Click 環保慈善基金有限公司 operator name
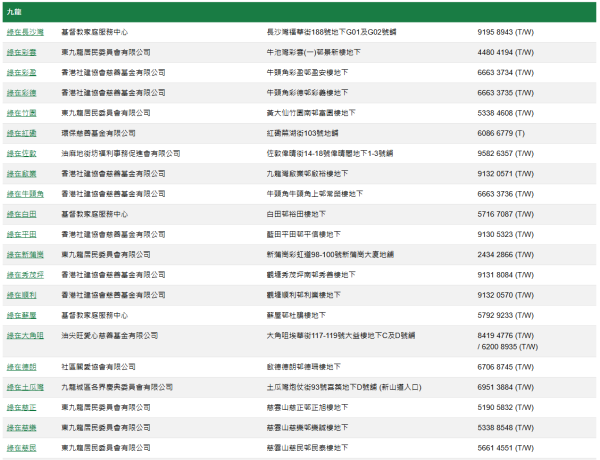The image size is (600, 460). click(x=98, y=134)
